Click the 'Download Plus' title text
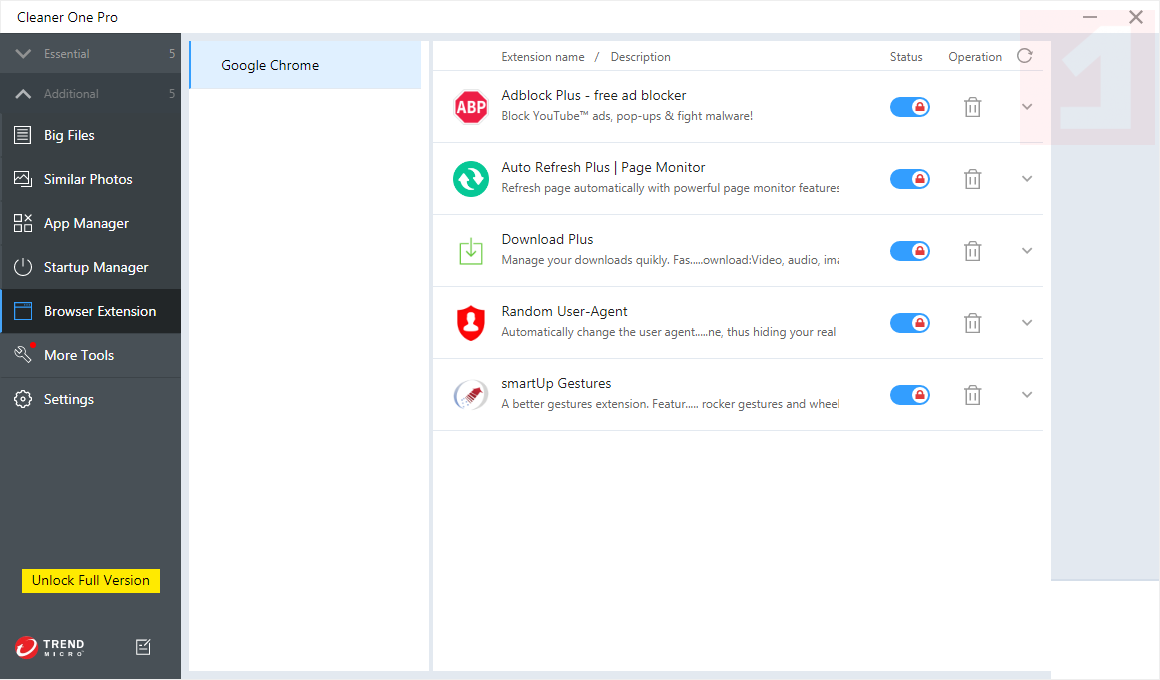The image size is (1160, 680). 547,239
